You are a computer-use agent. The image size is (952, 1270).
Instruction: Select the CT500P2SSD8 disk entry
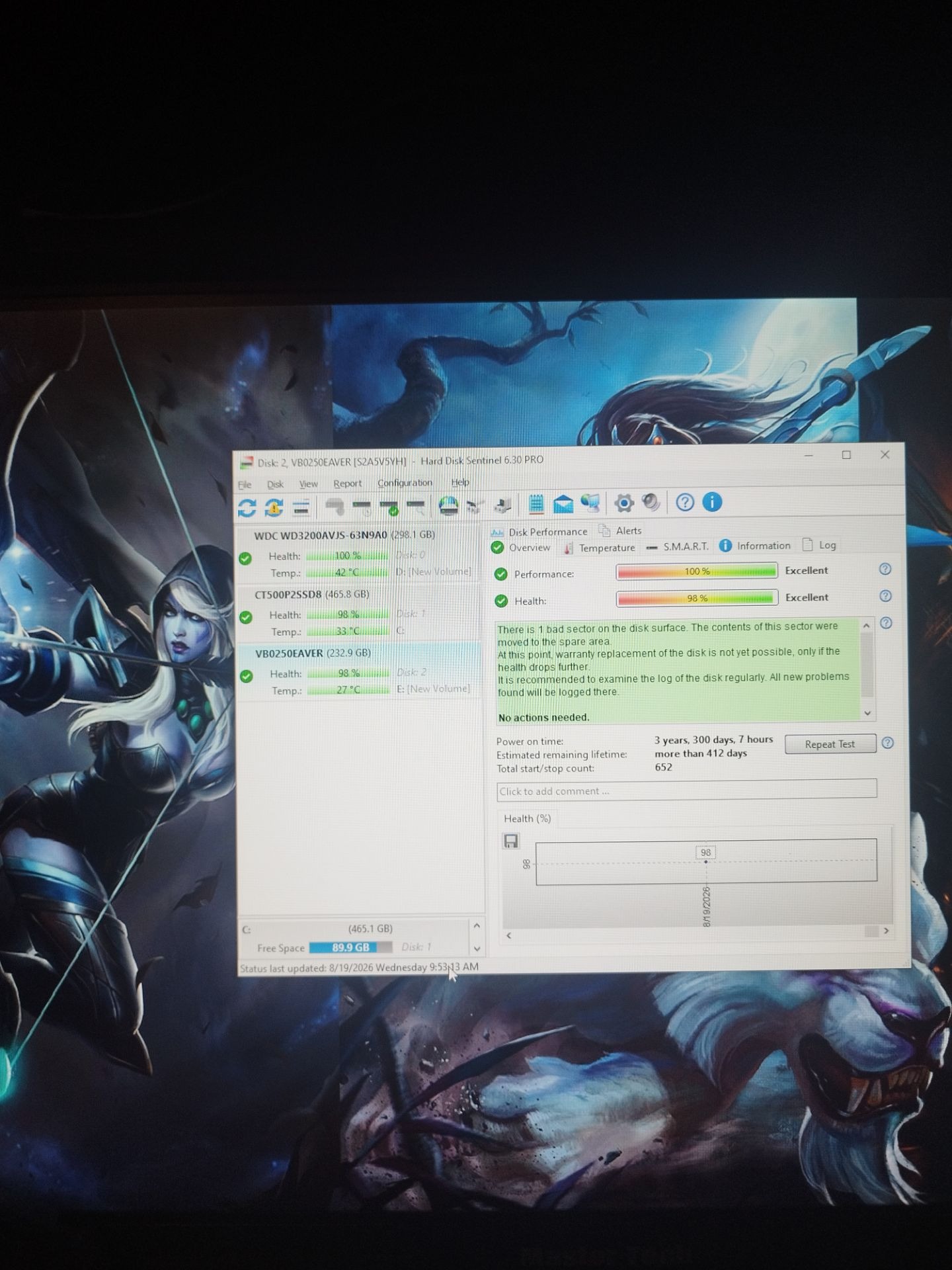tap(358, 613)
